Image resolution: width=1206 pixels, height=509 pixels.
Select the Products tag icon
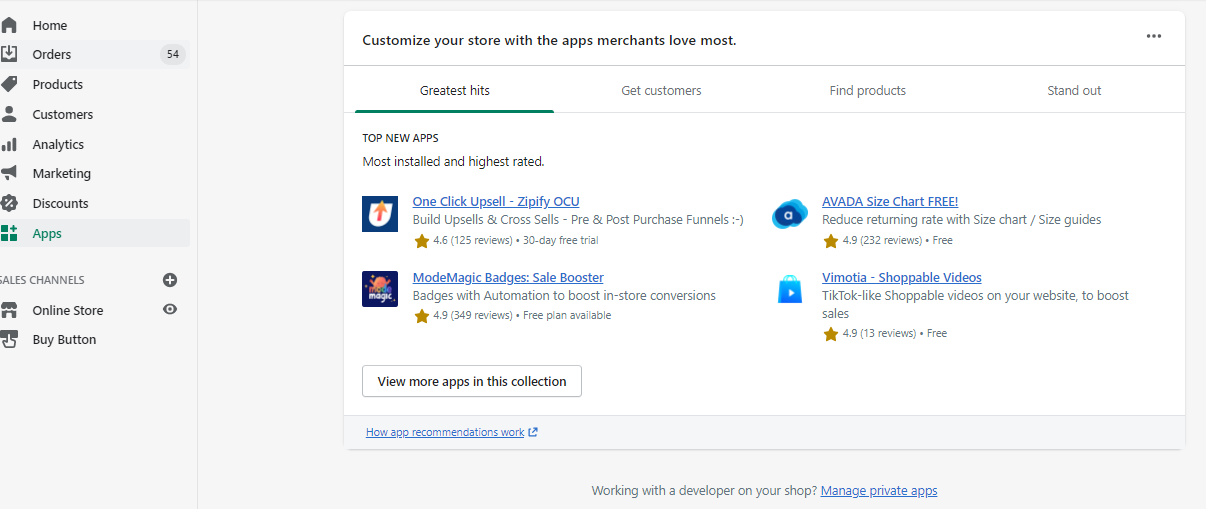(x=9, y=84)
